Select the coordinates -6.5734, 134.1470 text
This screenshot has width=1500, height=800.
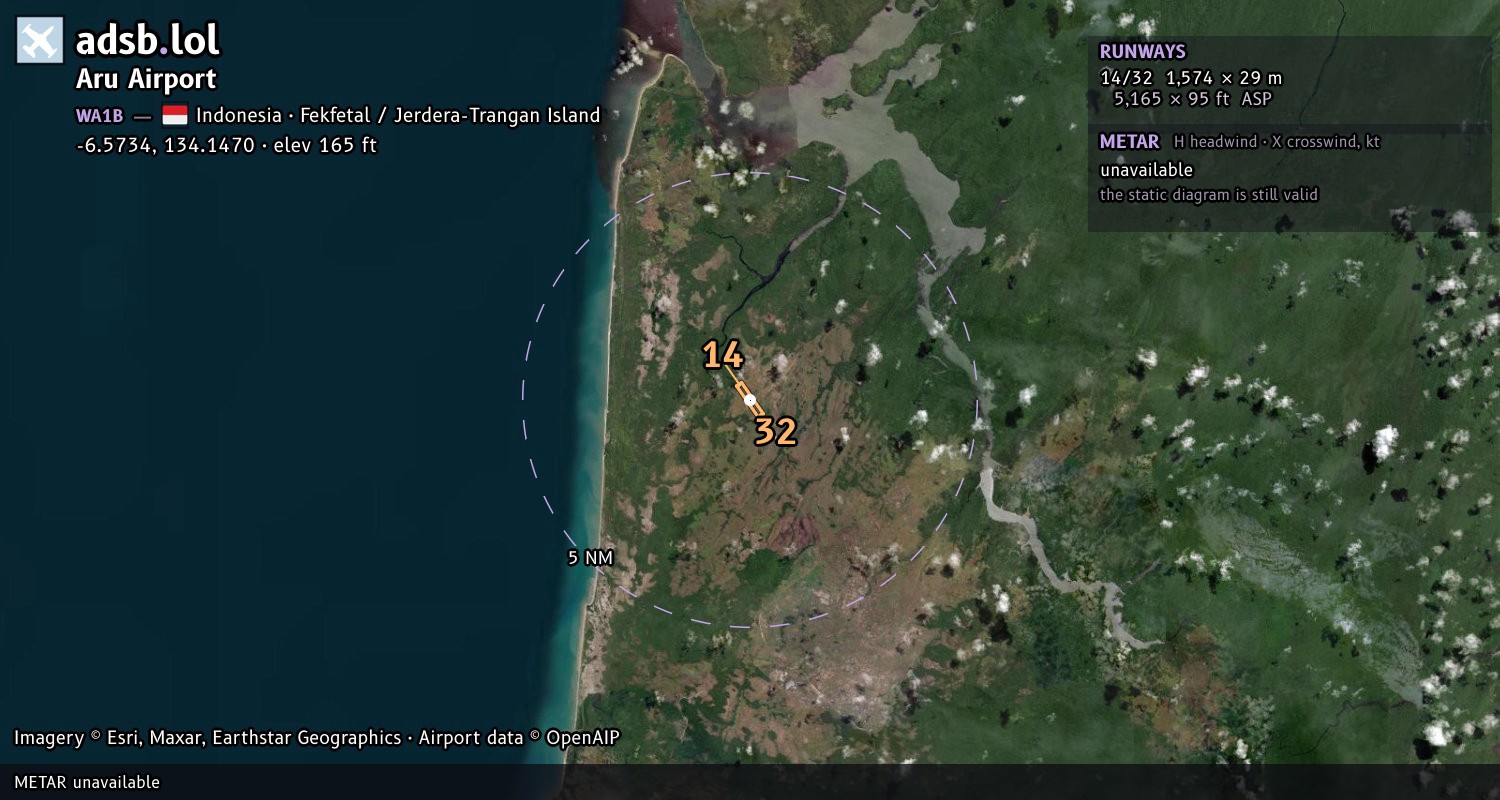coord(165,145)
